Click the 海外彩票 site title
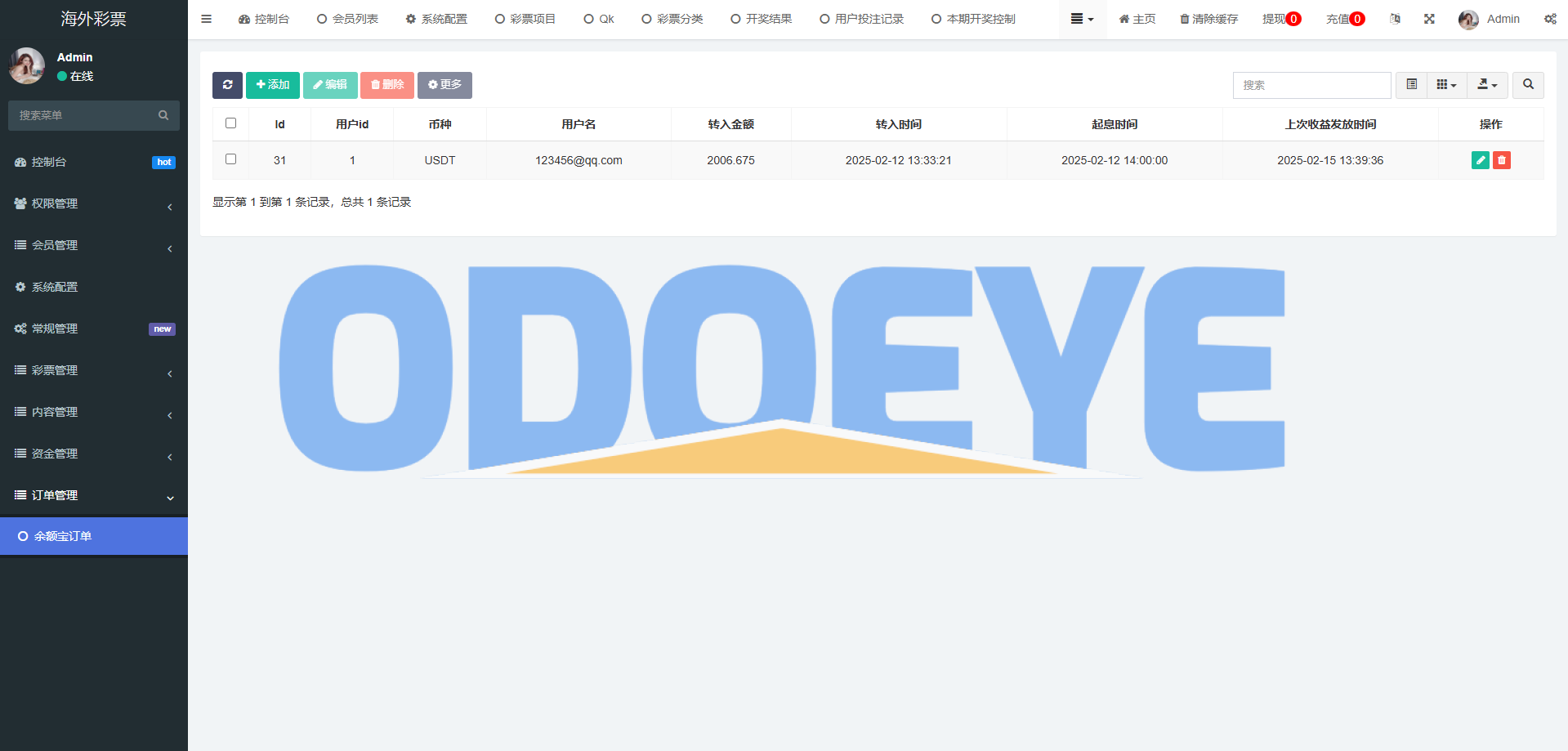Screen dimensions: 1568x751 tap(94, 19)
